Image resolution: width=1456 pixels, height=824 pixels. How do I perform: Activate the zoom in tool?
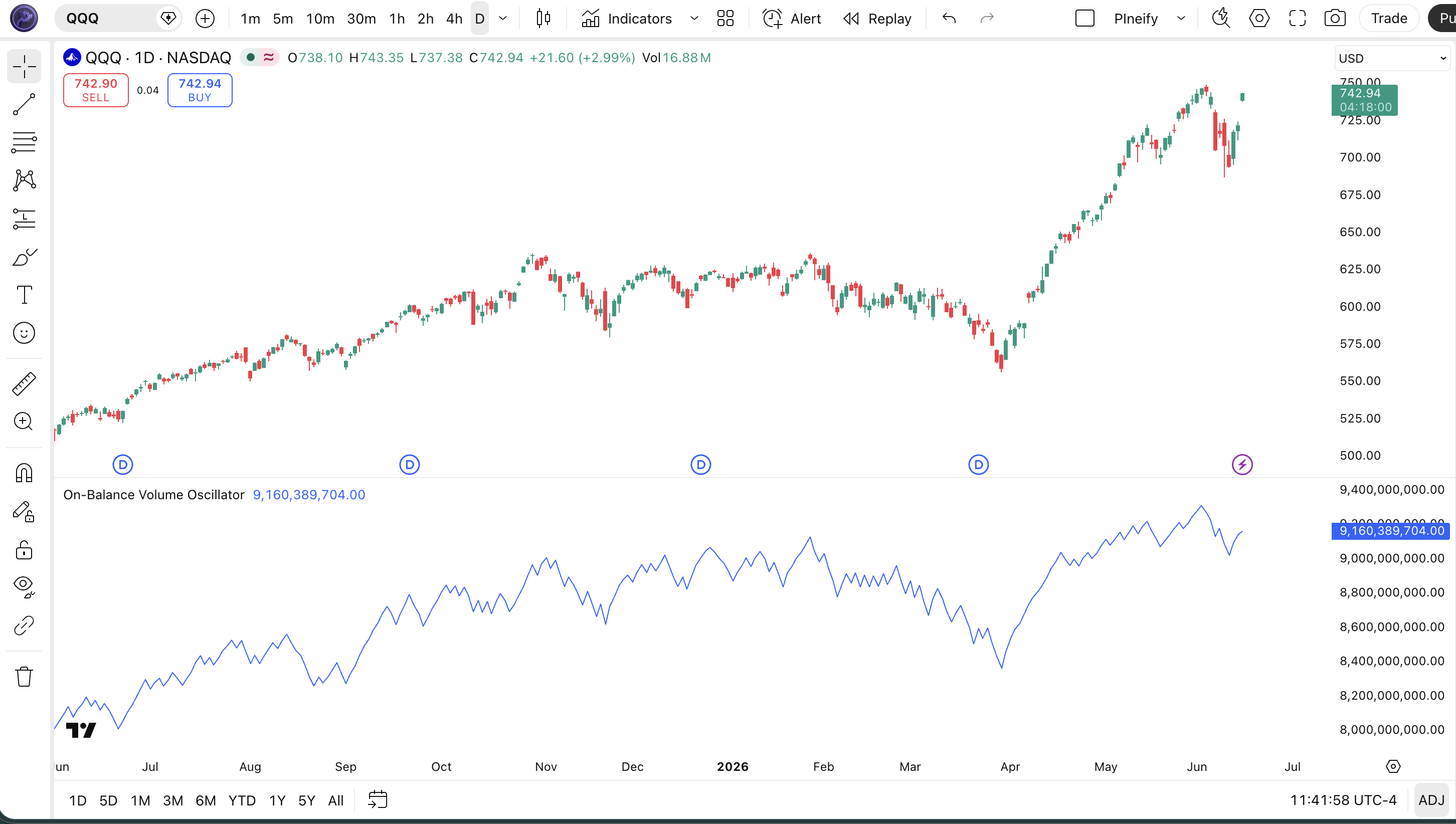click(x=24, y=422)
